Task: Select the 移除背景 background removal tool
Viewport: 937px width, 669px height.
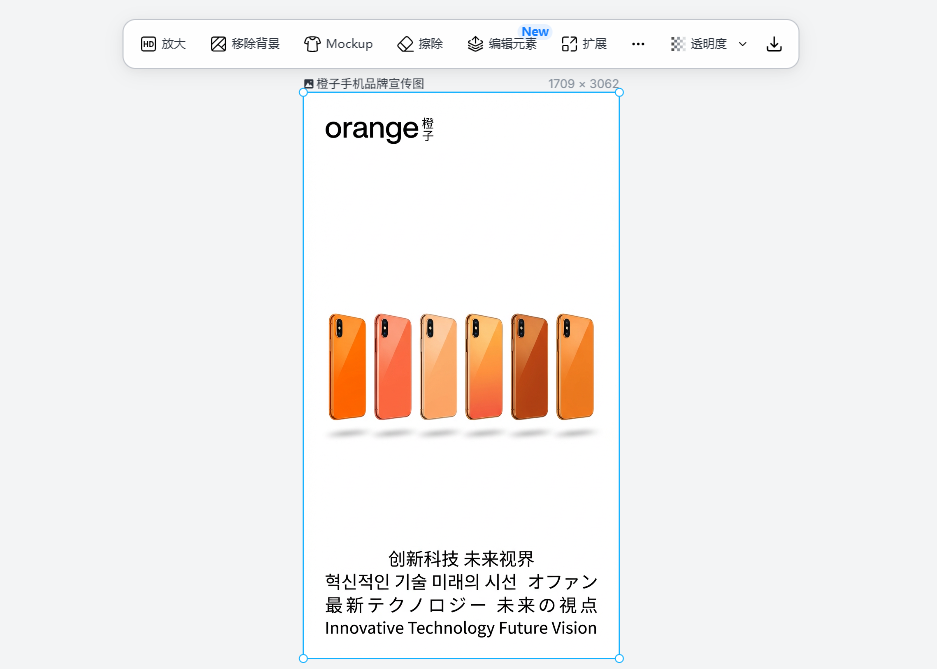Action: coord(245,44)
